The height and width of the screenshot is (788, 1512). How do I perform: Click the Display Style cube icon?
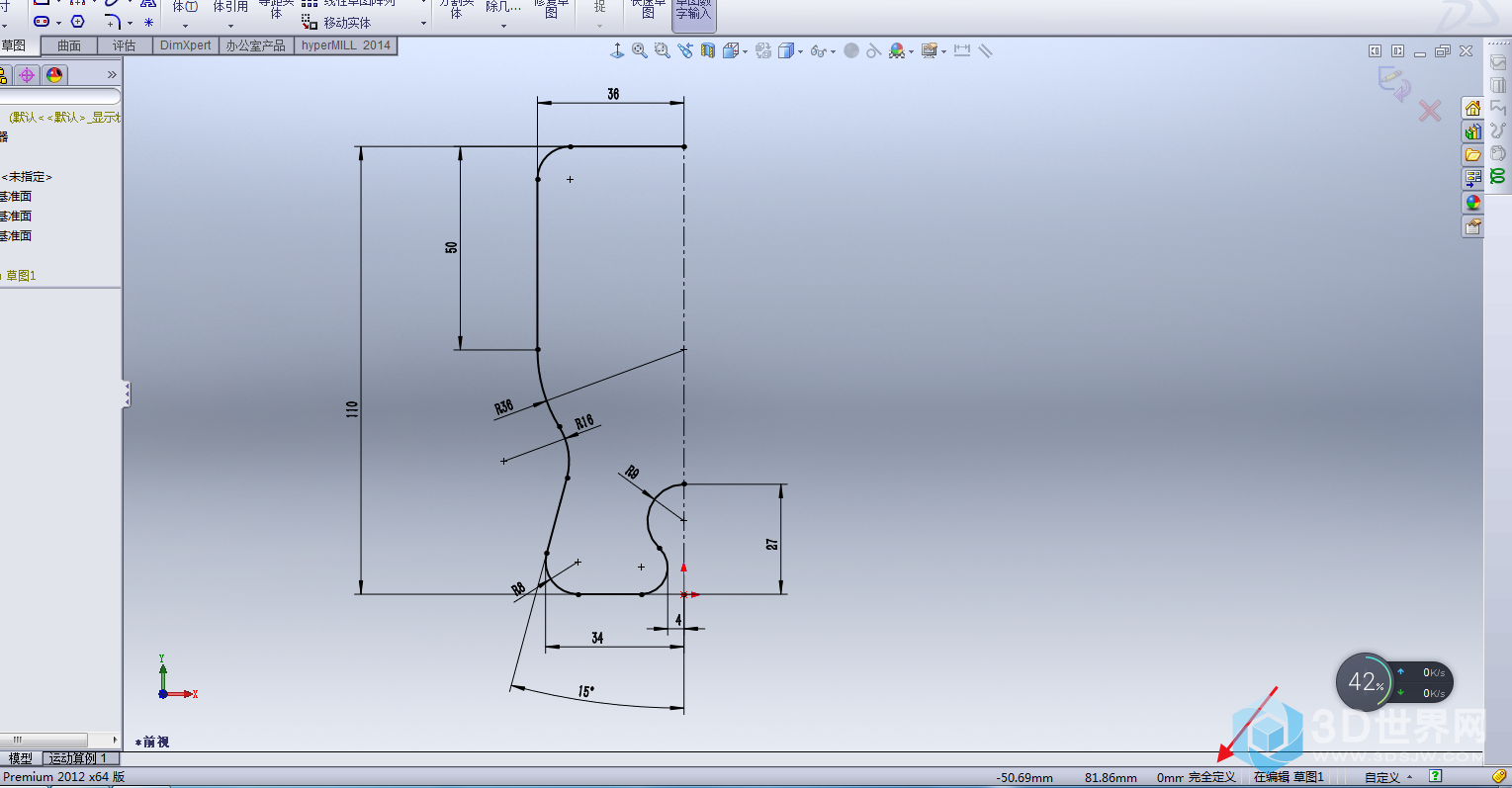coord(785,50)
